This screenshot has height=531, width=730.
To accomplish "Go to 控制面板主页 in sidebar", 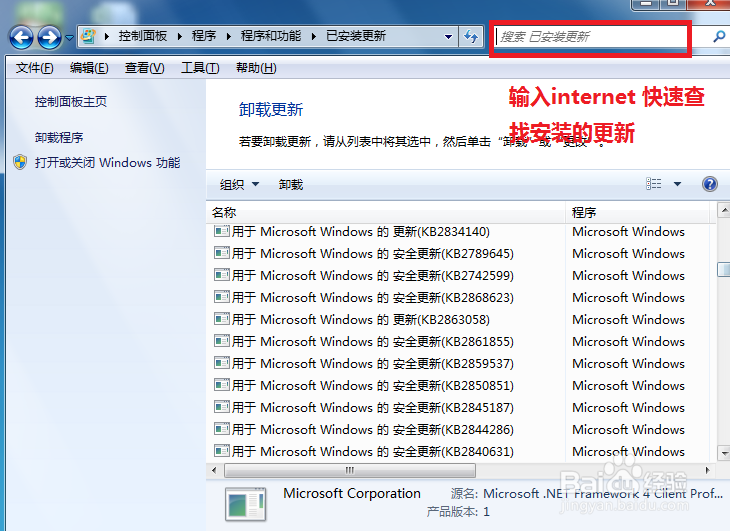I will pyautogui.click(x=71, y=101).
